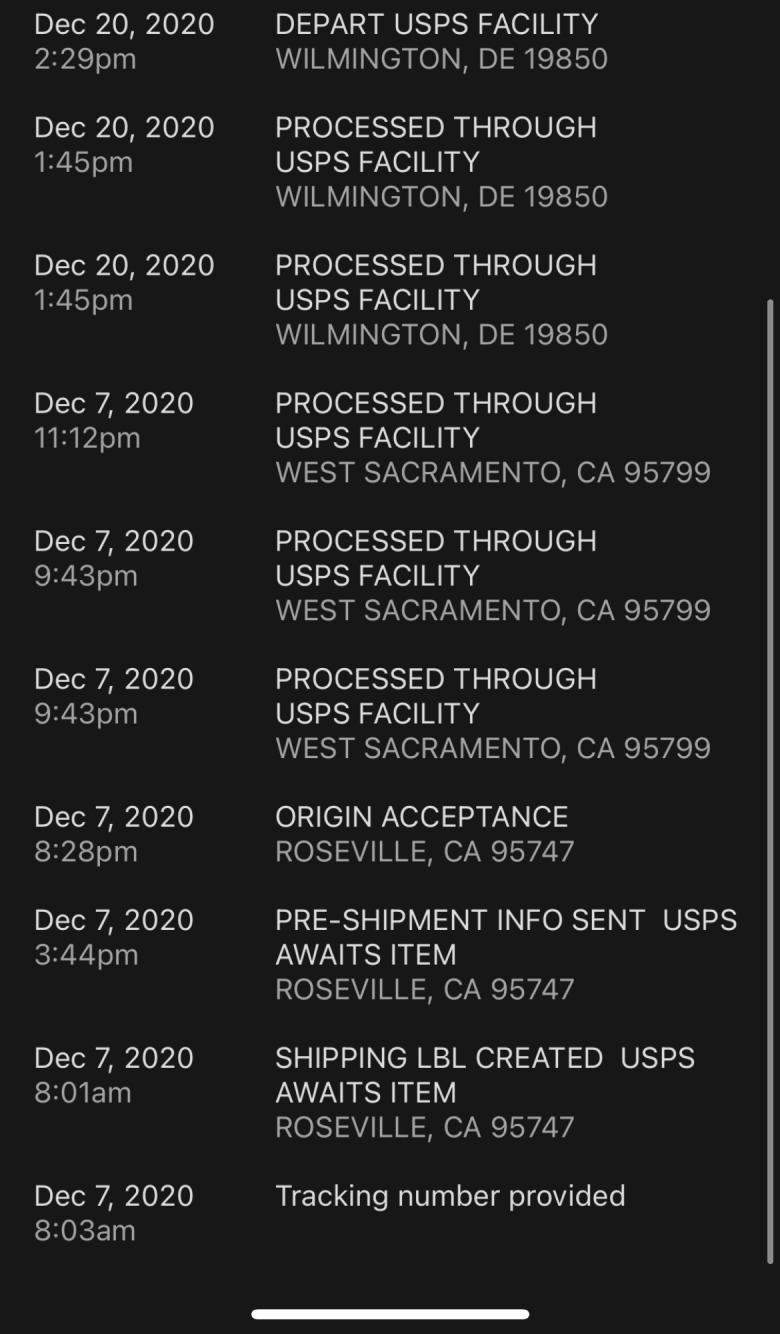Select the Dec 7 3:44pm timestamp
The height and width of the screenshot is (1334, 780).
[x=114, y=937]
